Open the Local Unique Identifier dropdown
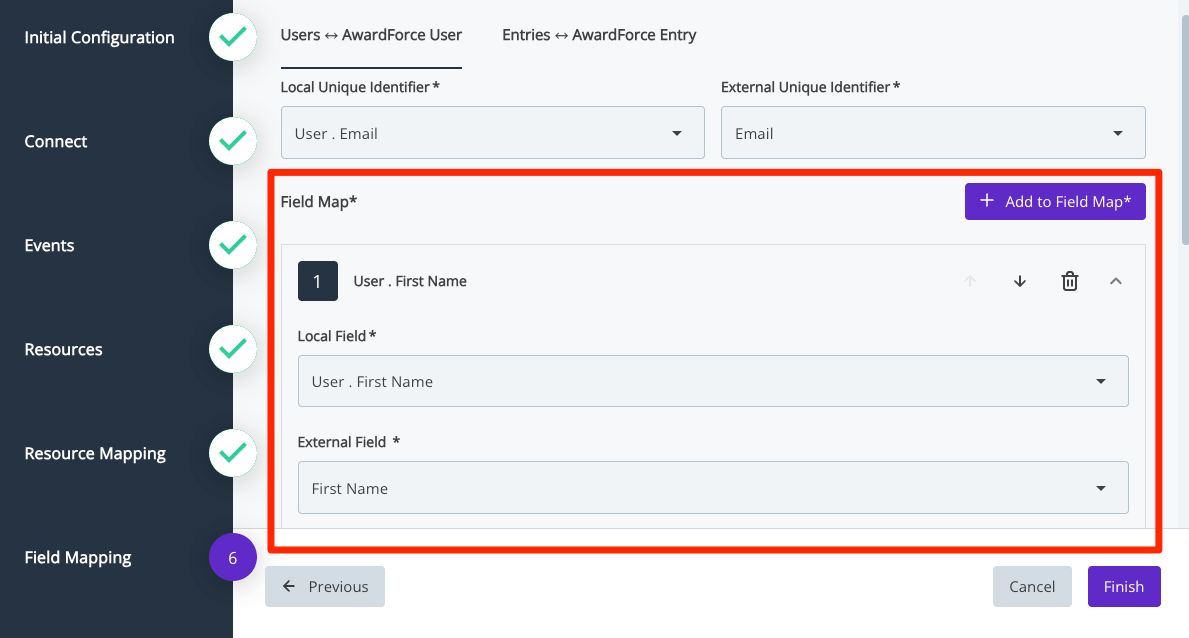Viewport: 1189px width, 638px height. tap(492, 133)
